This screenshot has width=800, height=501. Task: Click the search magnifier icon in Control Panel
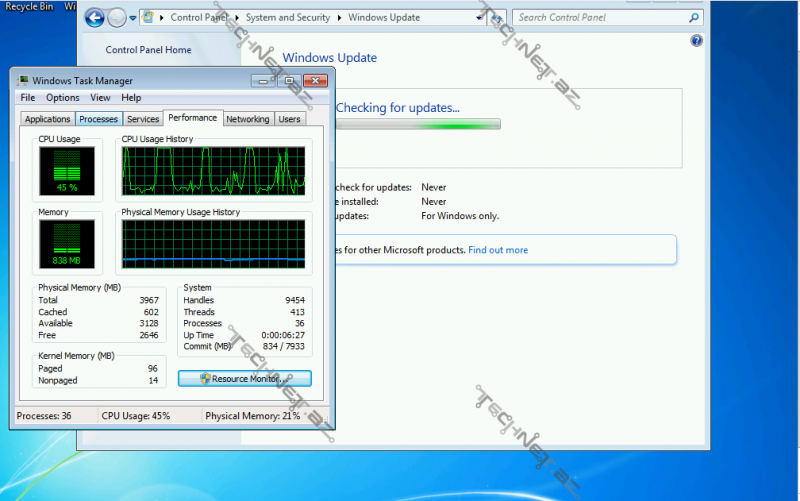click(694, 17)
